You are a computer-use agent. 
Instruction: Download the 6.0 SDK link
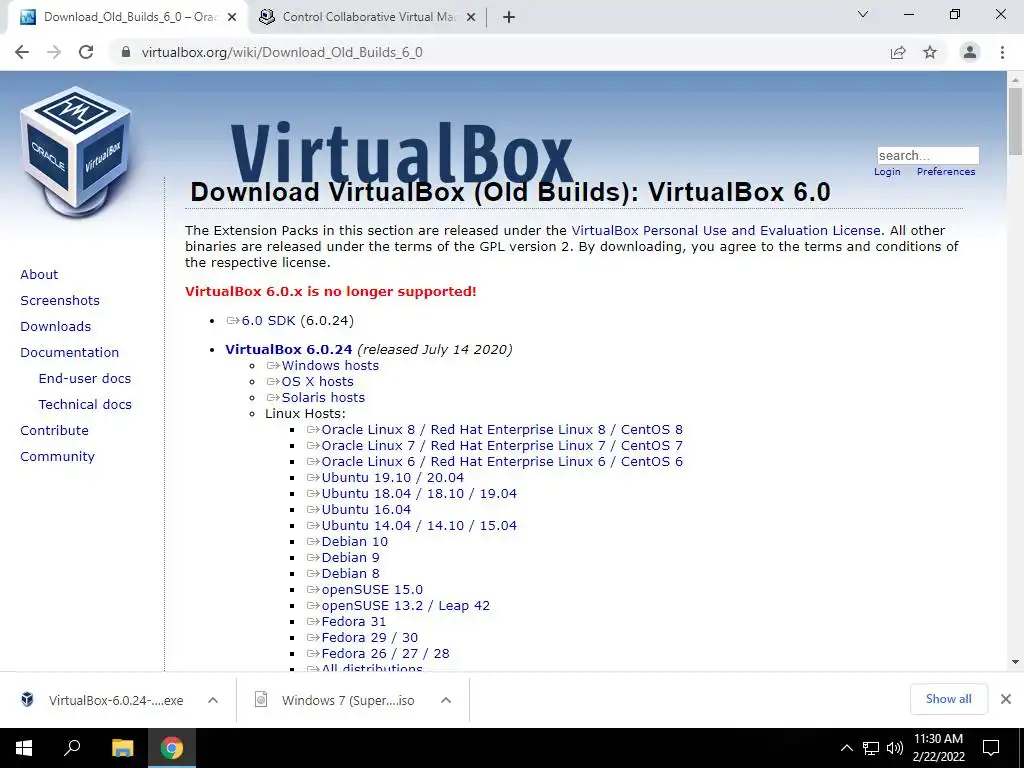268,321
